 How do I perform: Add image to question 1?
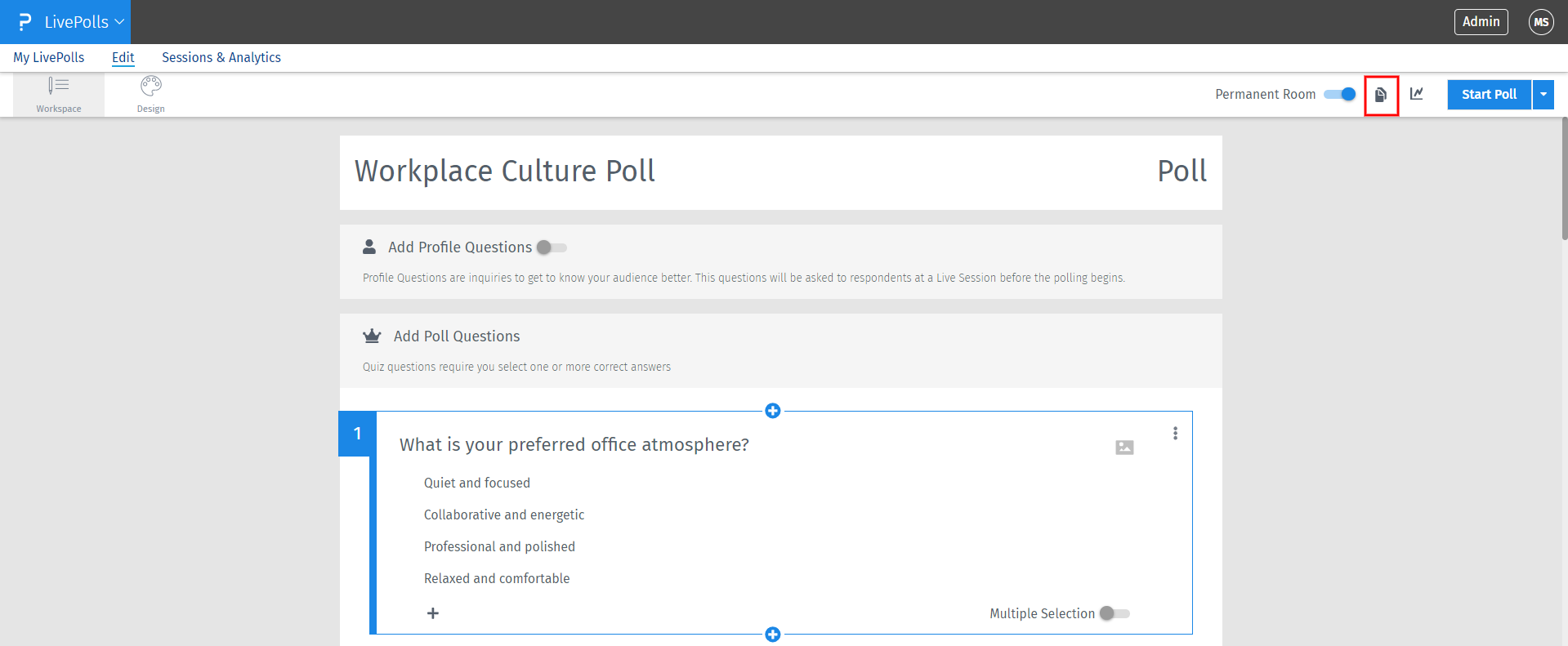coord(1124,447)
